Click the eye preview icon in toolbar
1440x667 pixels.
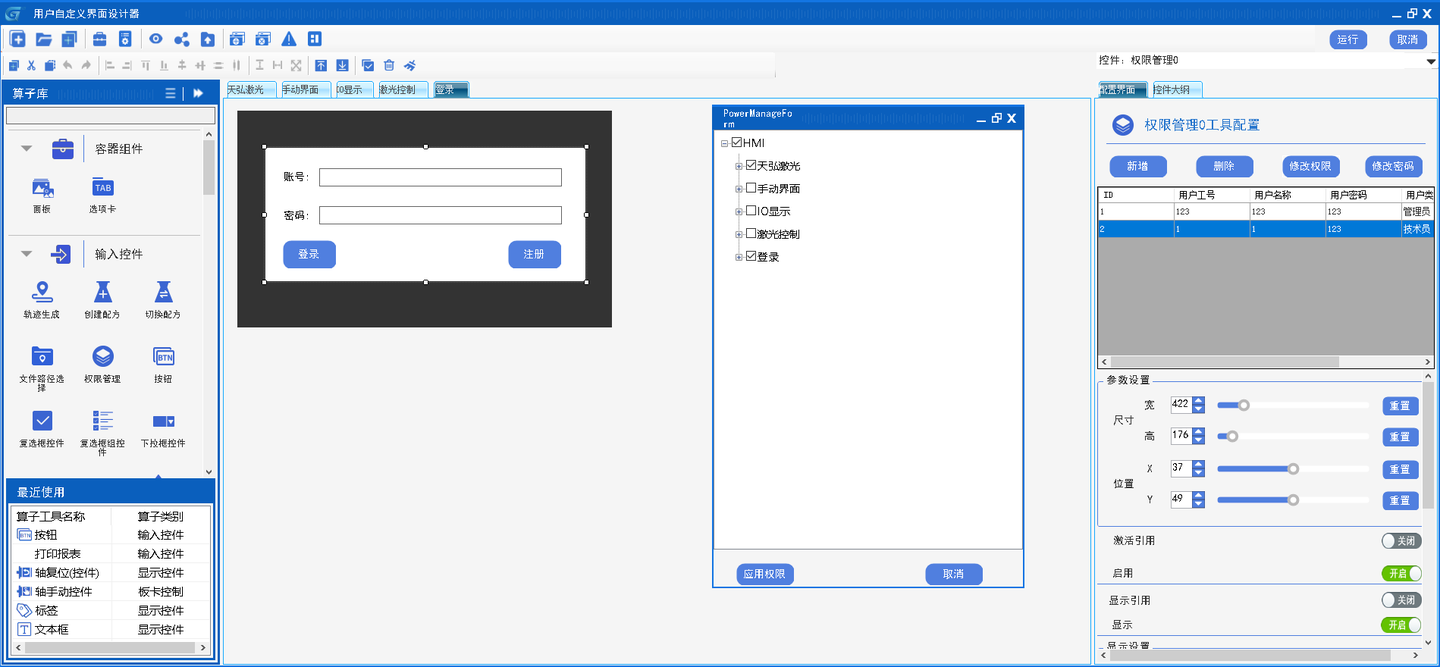click(x=155, y=39)
